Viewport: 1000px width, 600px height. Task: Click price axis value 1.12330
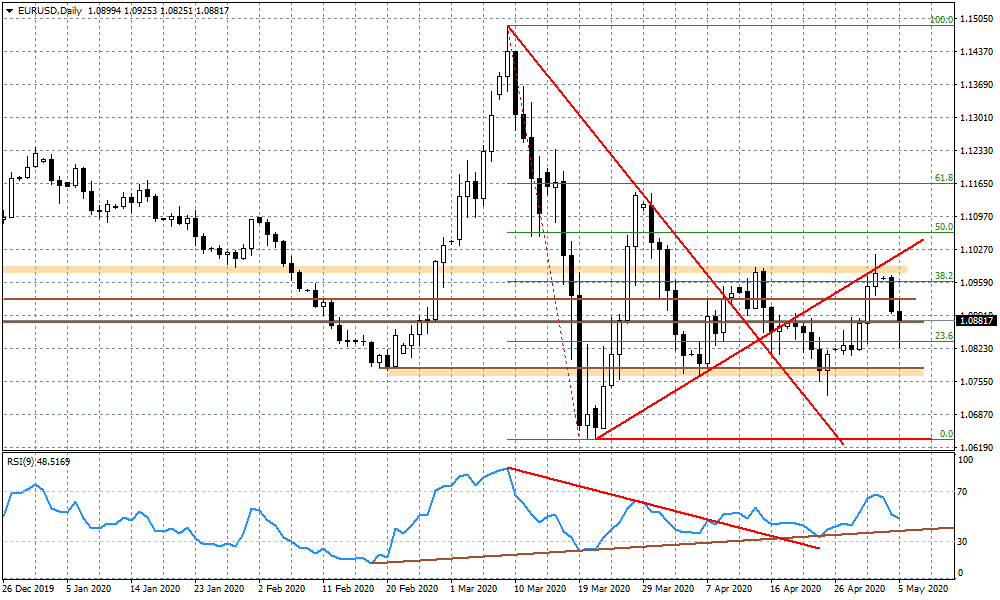[x=976, y=150]
